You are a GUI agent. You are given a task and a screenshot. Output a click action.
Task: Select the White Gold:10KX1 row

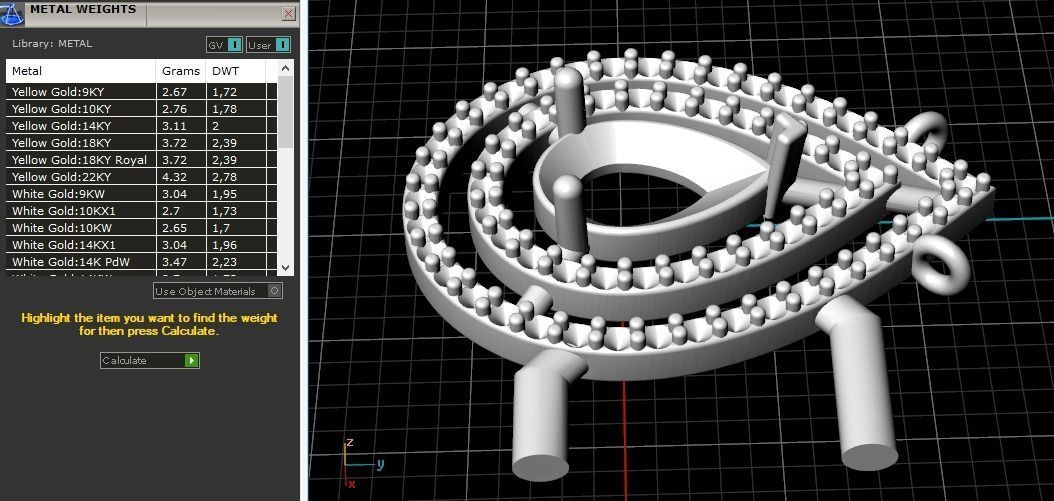141,211
